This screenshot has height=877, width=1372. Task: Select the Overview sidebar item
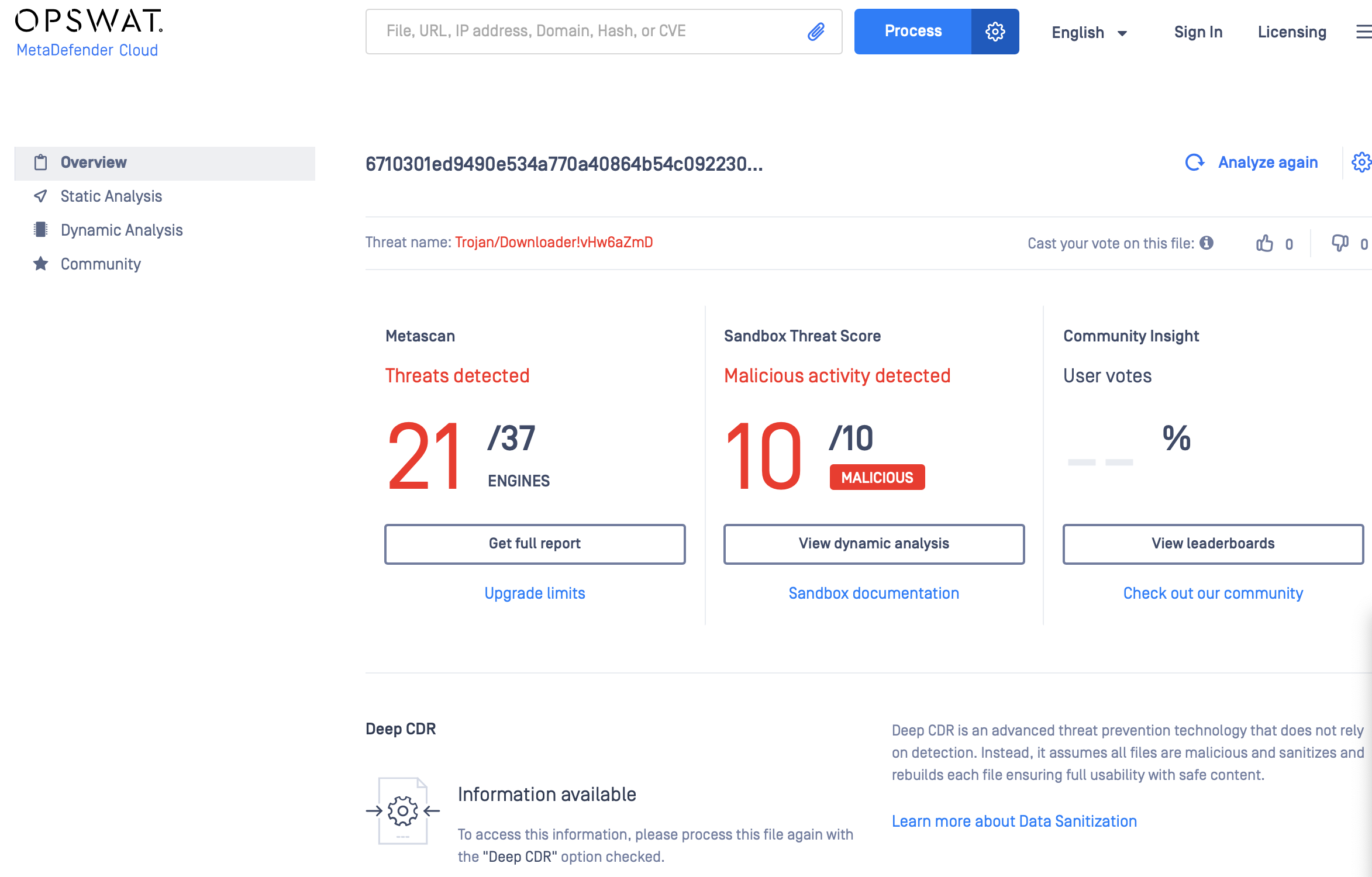pos(165,163)
